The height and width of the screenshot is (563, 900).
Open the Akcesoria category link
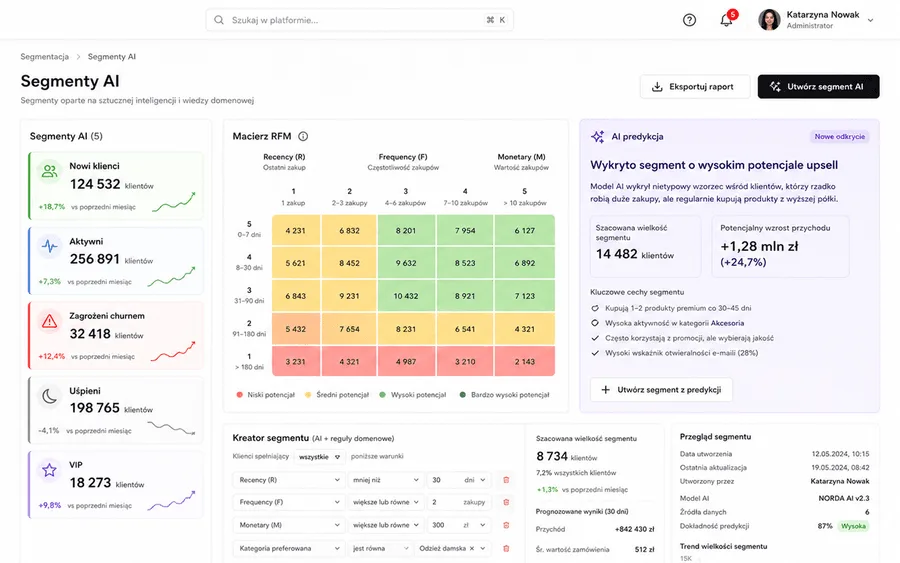click(727, 323)
